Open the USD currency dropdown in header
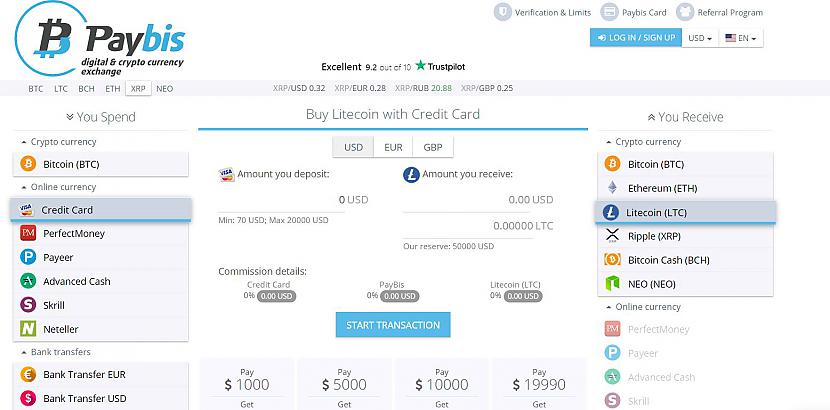This screenshot has height=410, width=830. click(700, 38)
